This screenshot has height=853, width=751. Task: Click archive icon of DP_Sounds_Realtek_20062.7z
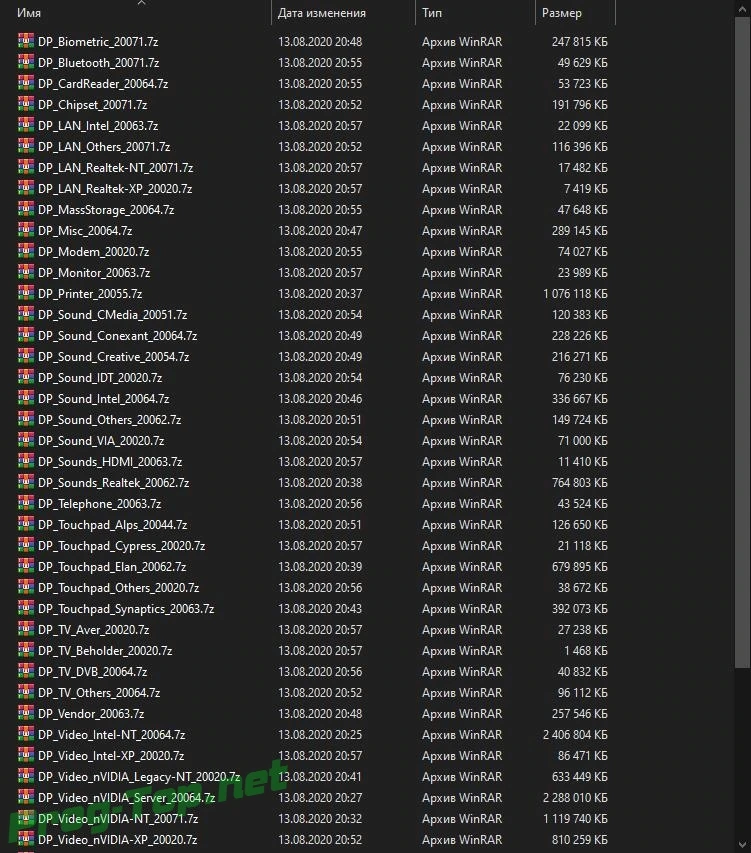point(26,483)
